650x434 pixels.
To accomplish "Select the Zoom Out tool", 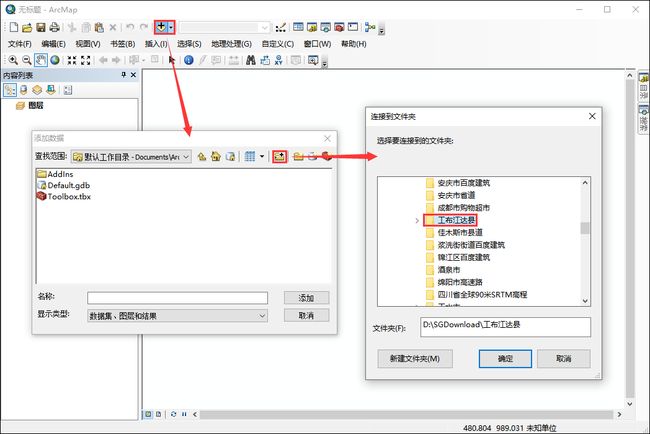I will pyautogui.click(x=27, y=60).
